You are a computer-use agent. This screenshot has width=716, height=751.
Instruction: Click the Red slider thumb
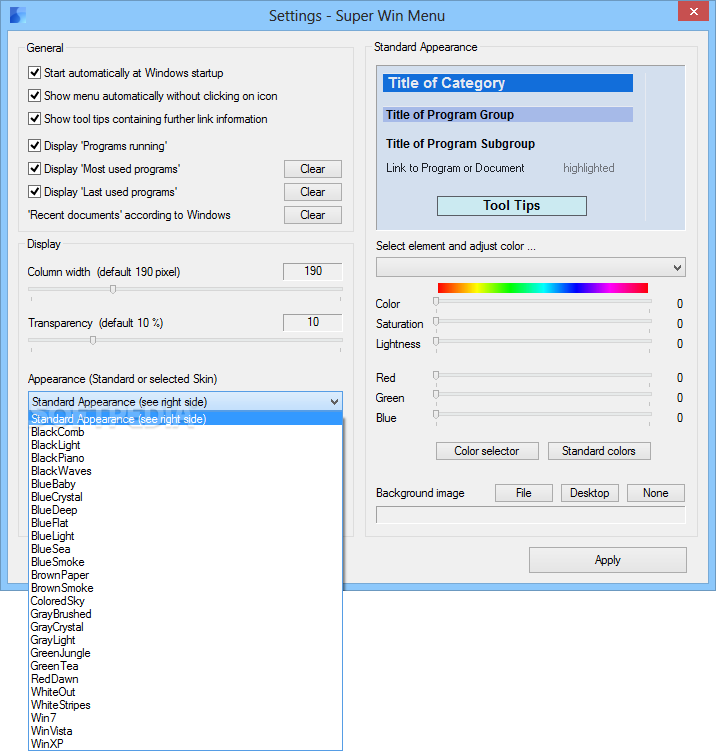pos(436,376)
